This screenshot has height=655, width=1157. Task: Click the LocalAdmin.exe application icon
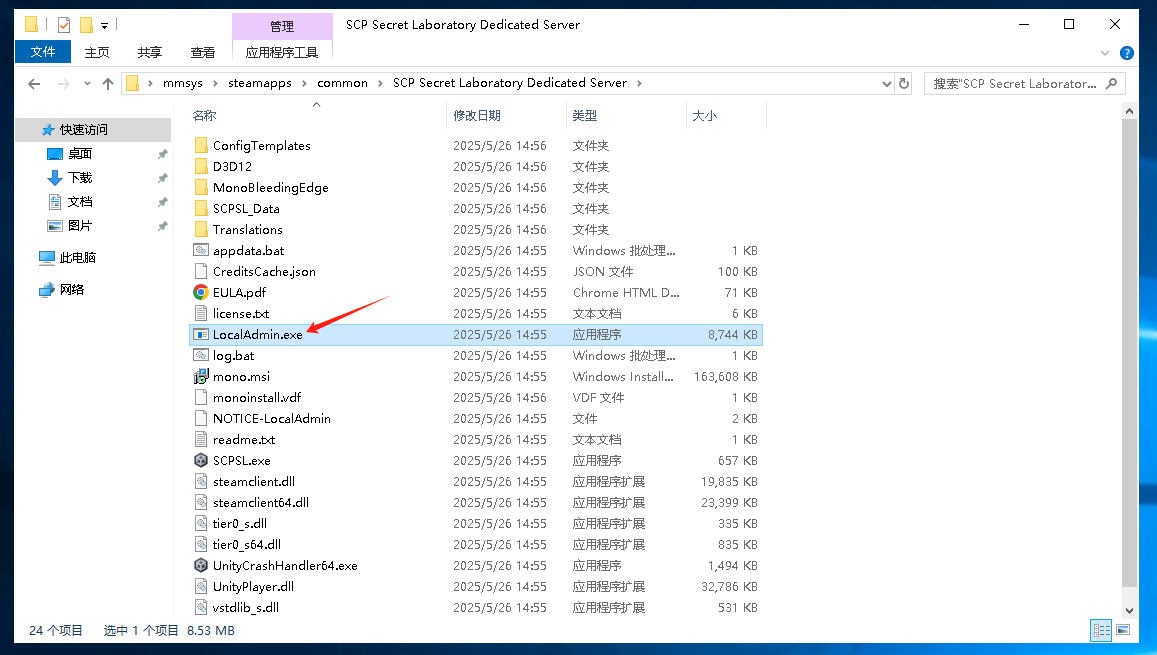(x=201, y=334)
